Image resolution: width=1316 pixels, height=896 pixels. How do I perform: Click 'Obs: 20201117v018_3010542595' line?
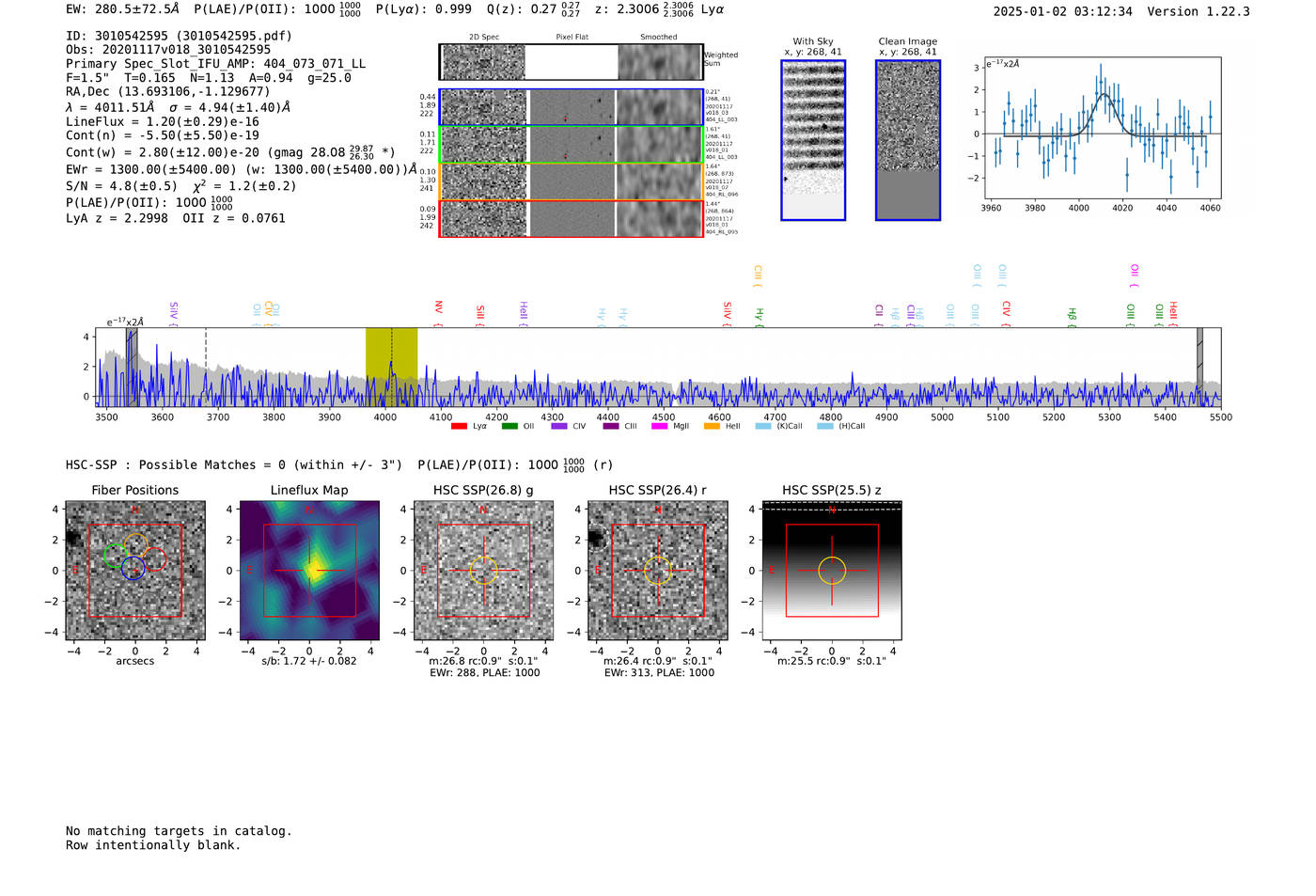point(168,50)
